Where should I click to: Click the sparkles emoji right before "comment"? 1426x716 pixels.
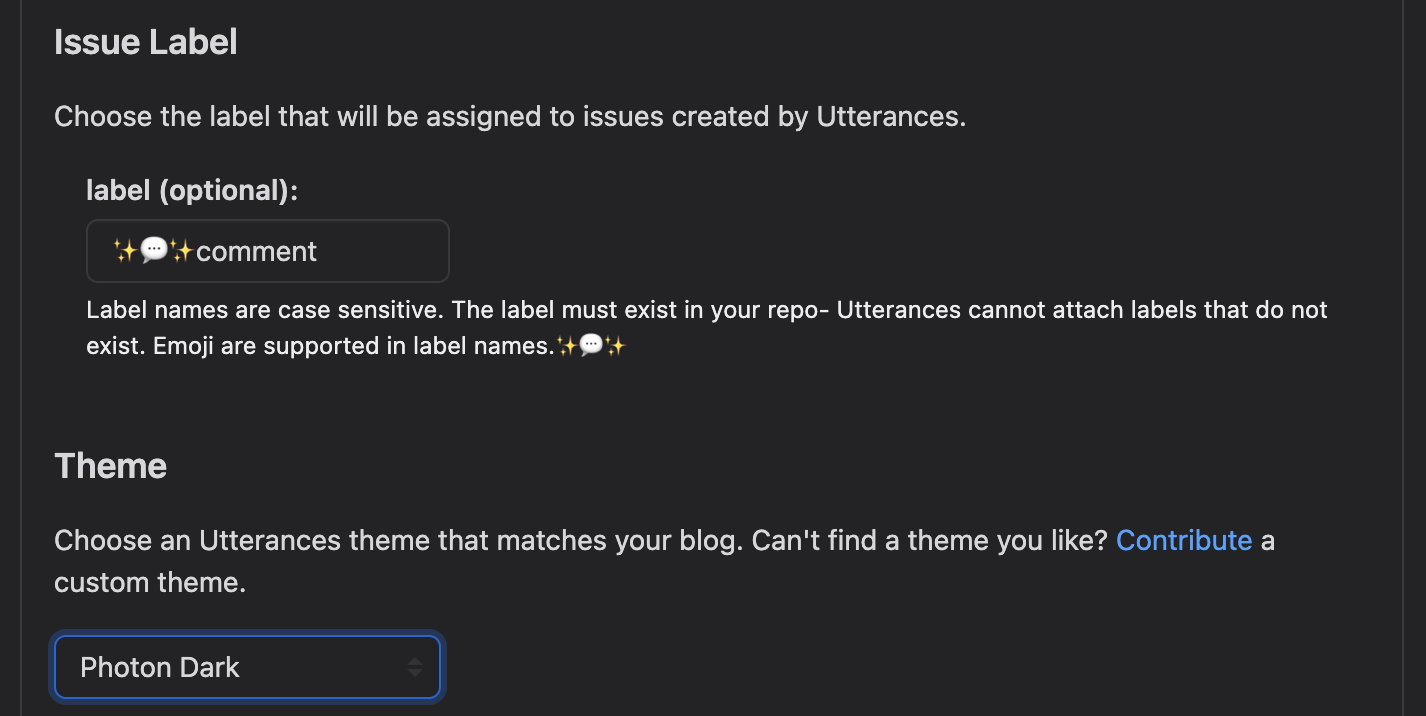click(182, 251)
